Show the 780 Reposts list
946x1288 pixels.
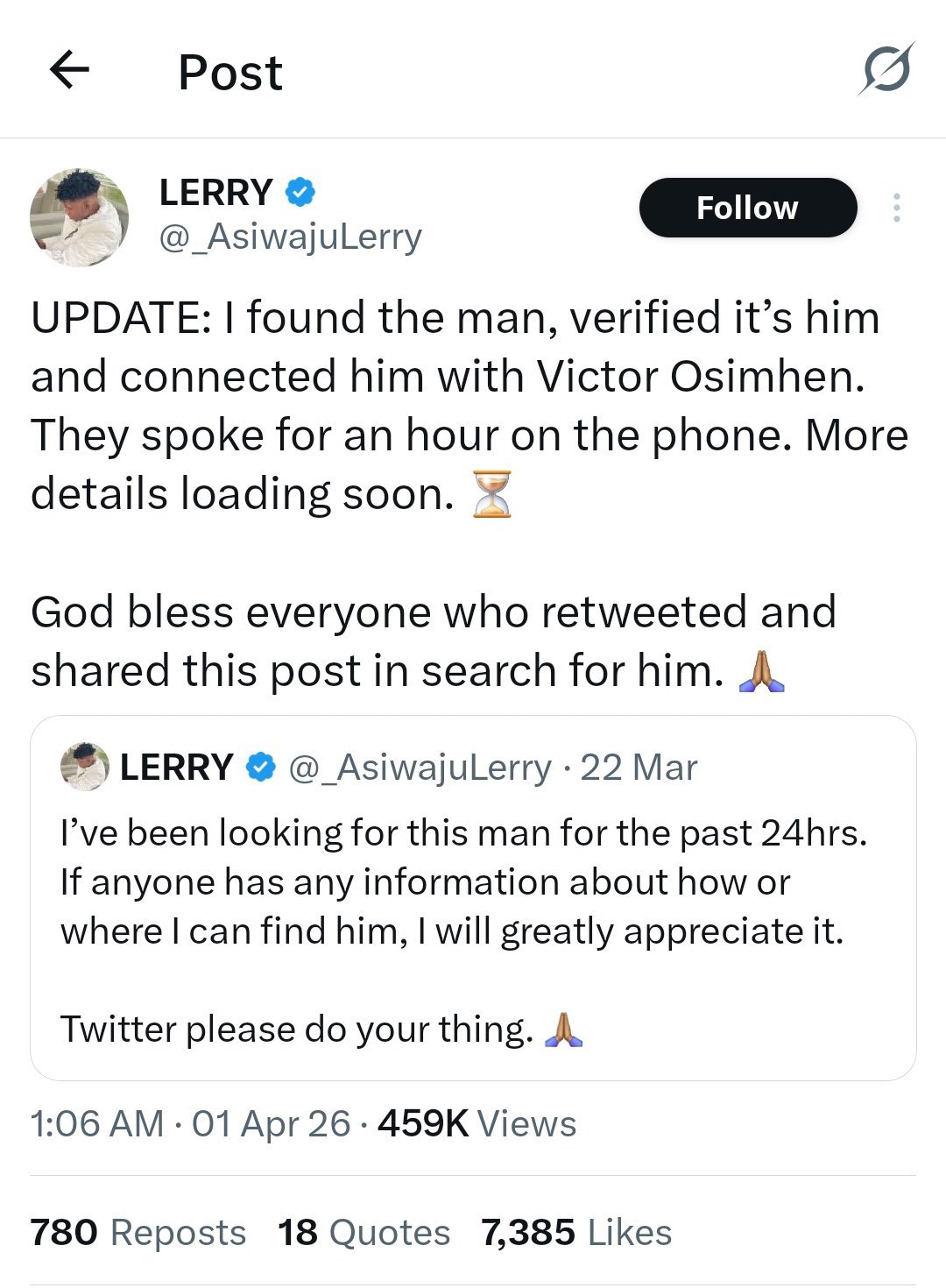click(138, 1233)
